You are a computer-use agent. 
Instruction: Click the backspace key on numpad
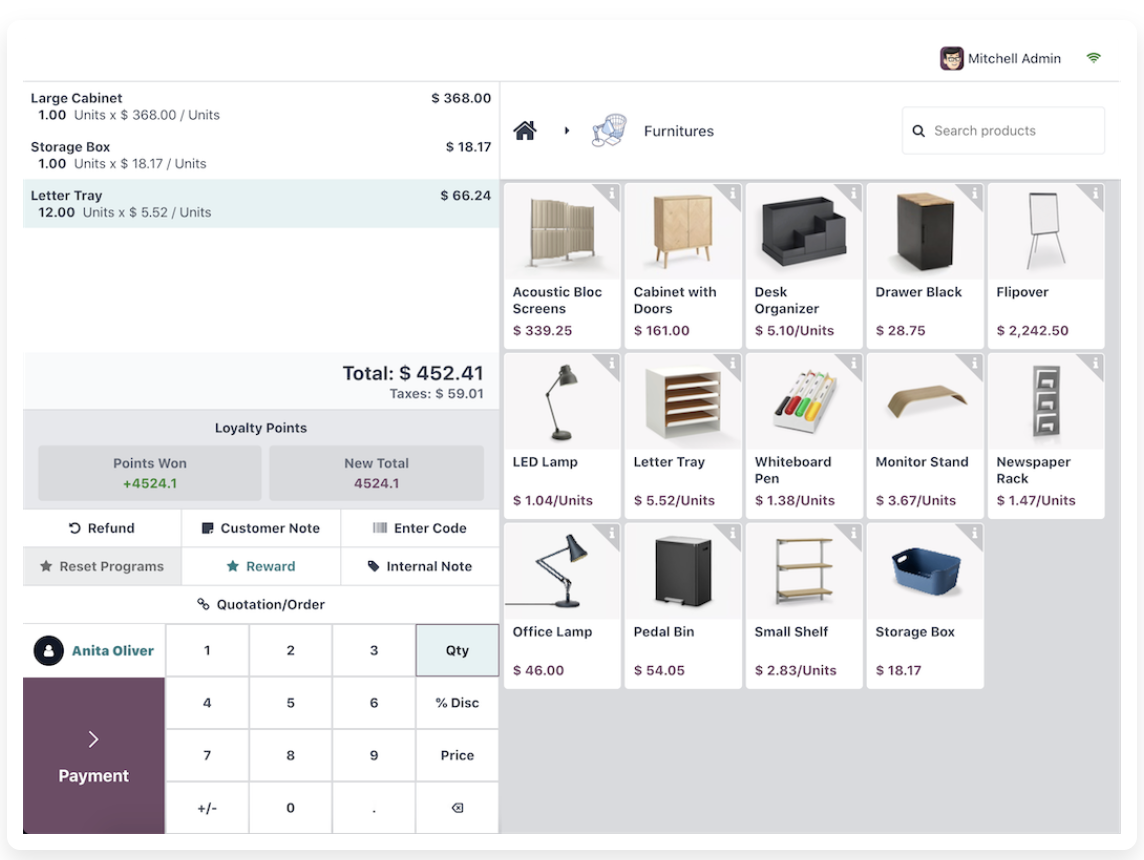tap(457, 807)
